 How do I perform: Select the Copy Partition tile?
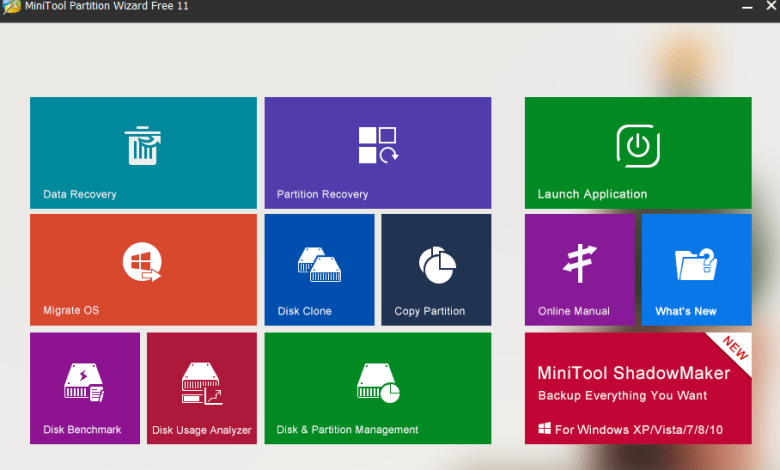pyautogui.click(x=436, y=270)
